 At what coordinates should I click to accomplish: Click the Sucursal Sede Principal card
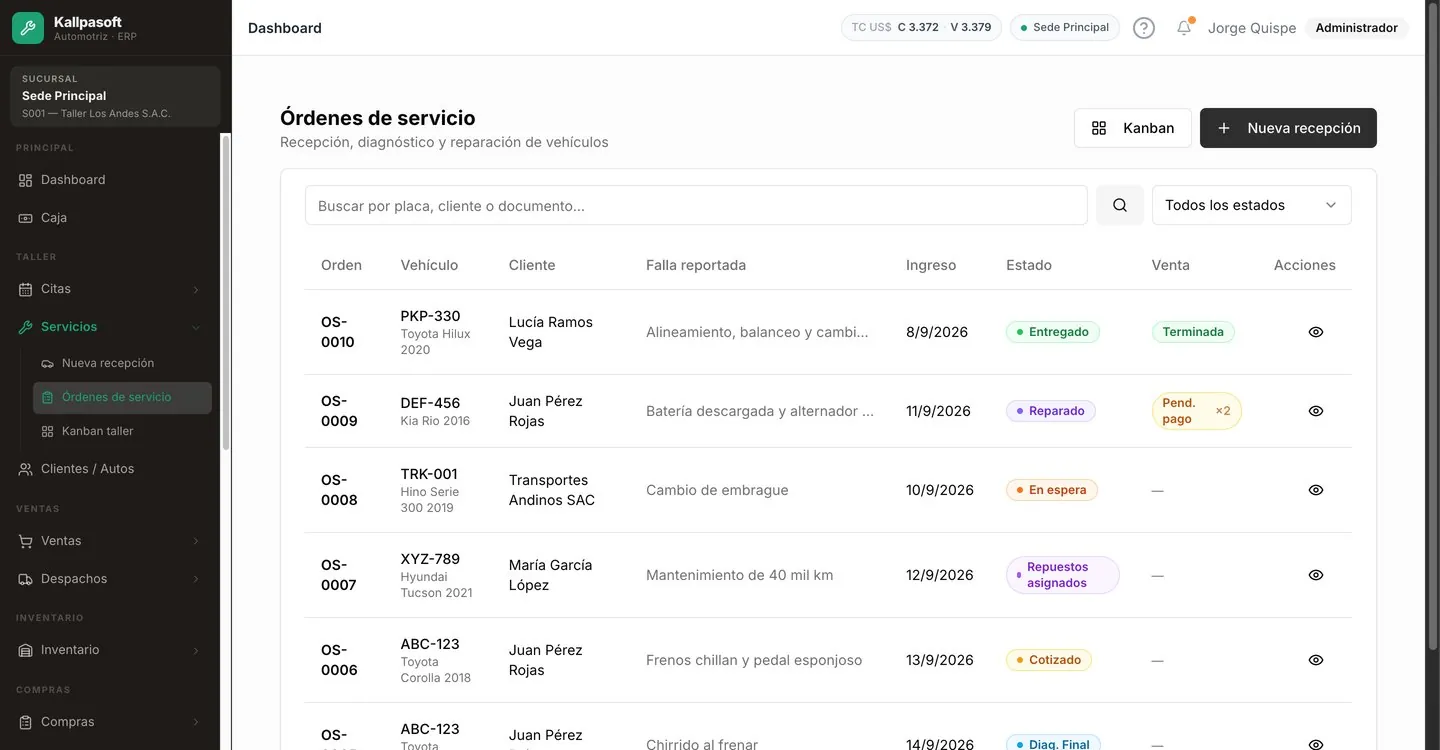coord(115,96)
